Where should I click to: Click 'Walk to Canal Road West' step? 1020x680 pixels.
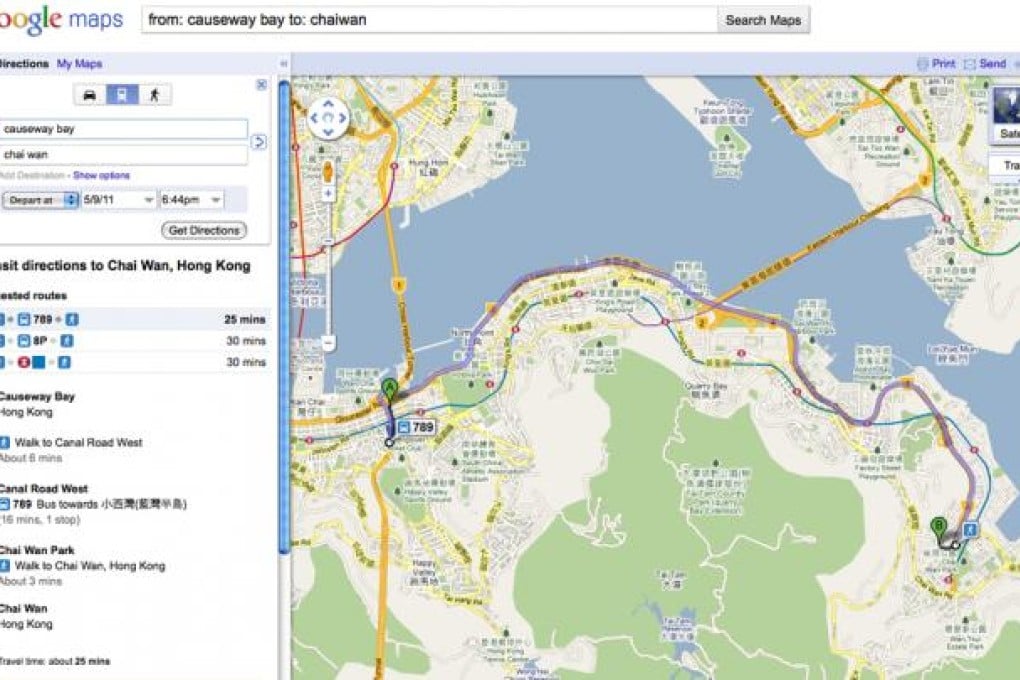[78, 442]
